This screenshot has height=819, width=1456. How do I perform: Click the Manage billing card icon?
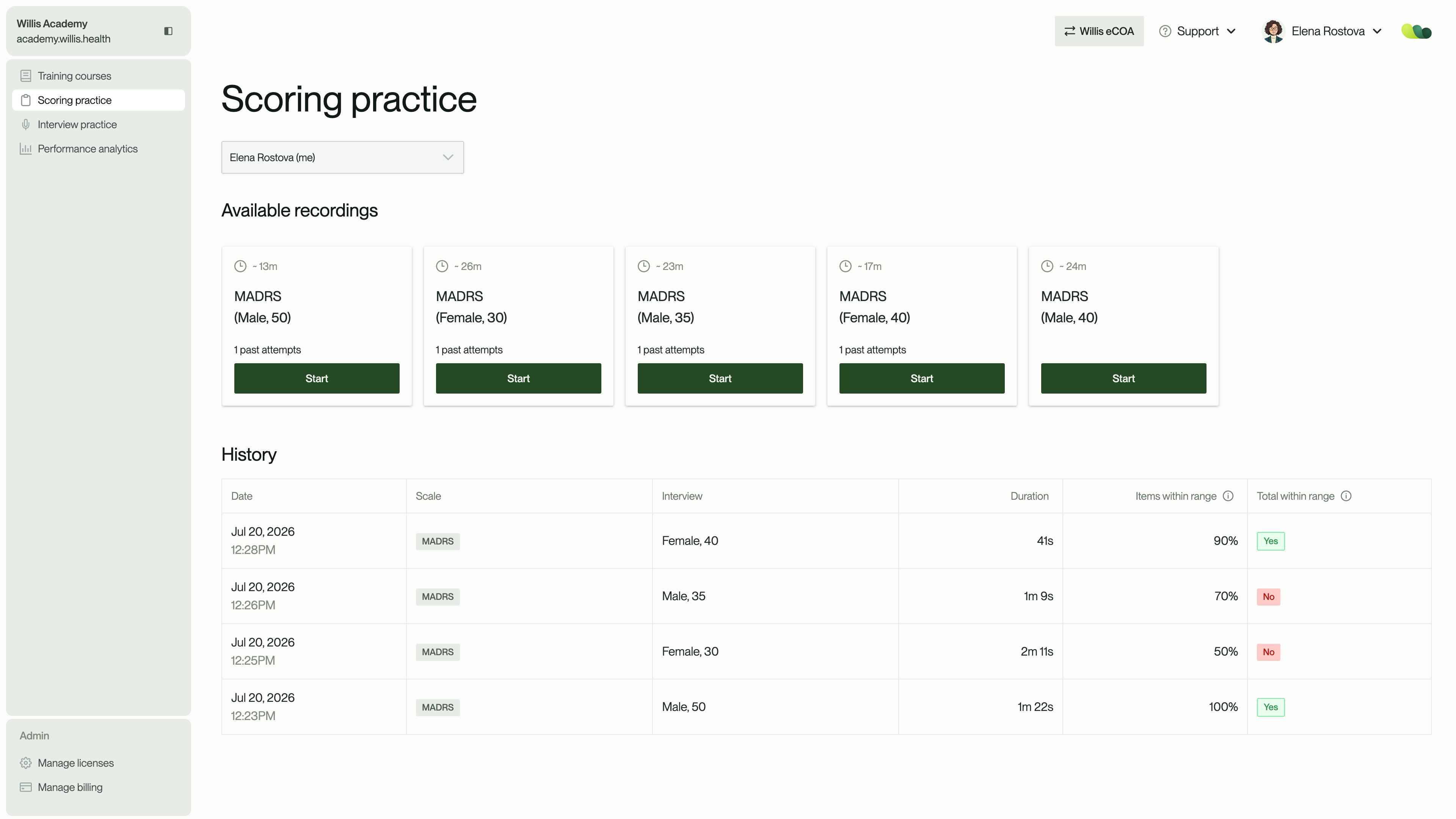click(x=25, y=788)
